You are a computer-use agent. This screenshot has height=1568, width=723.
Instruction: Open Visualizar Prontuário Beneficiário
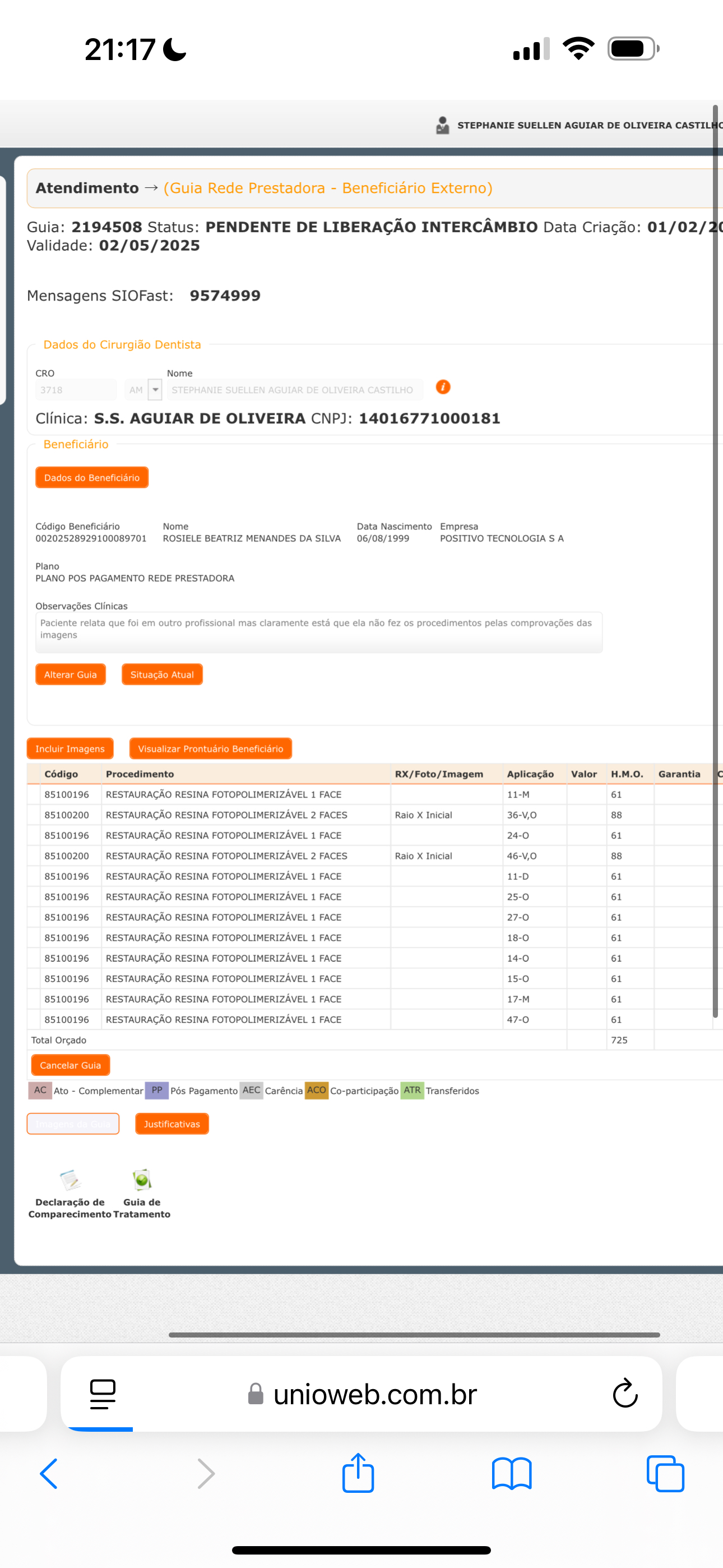pos(211,749)
